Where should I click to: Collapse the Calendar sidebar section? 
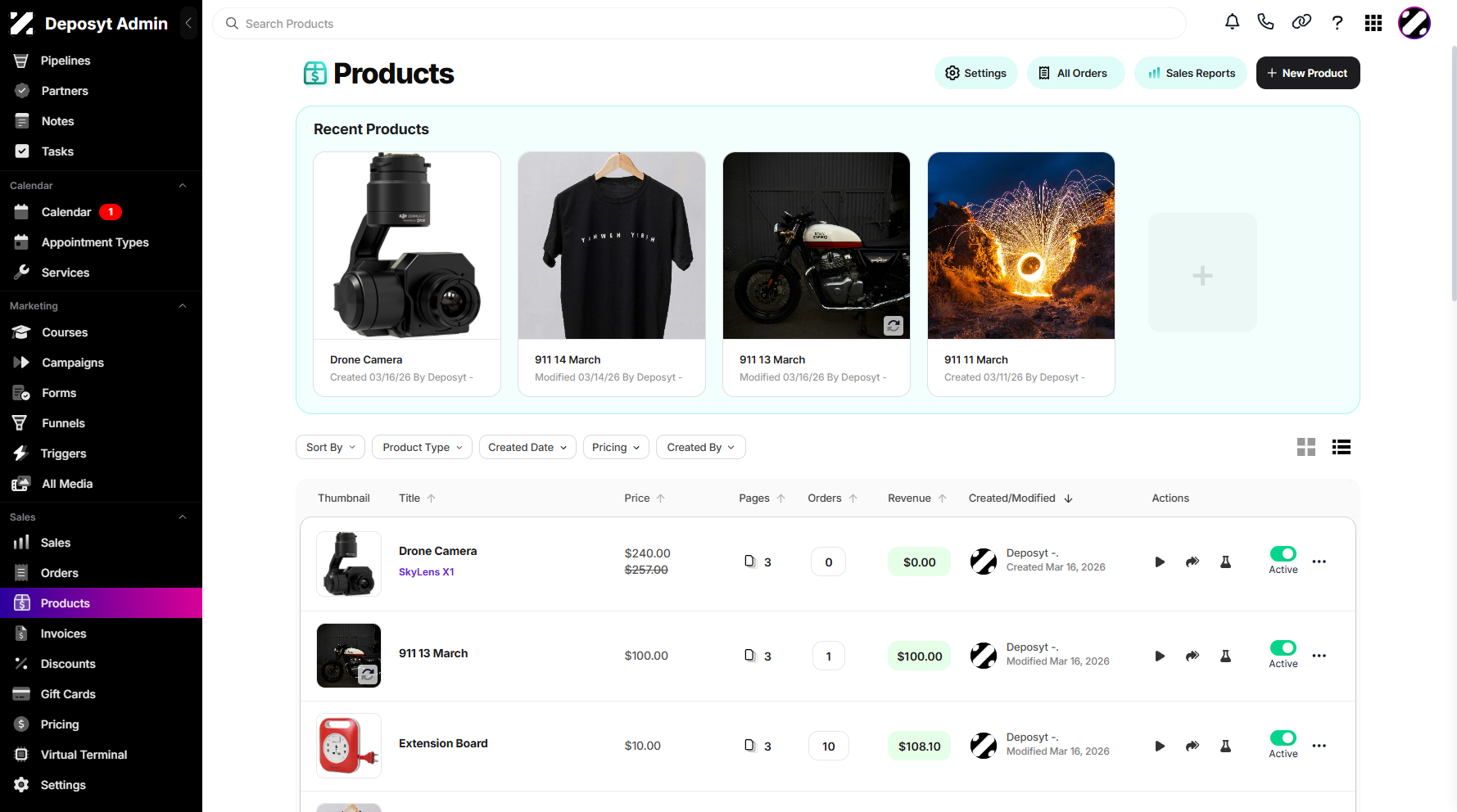(183, 186)
